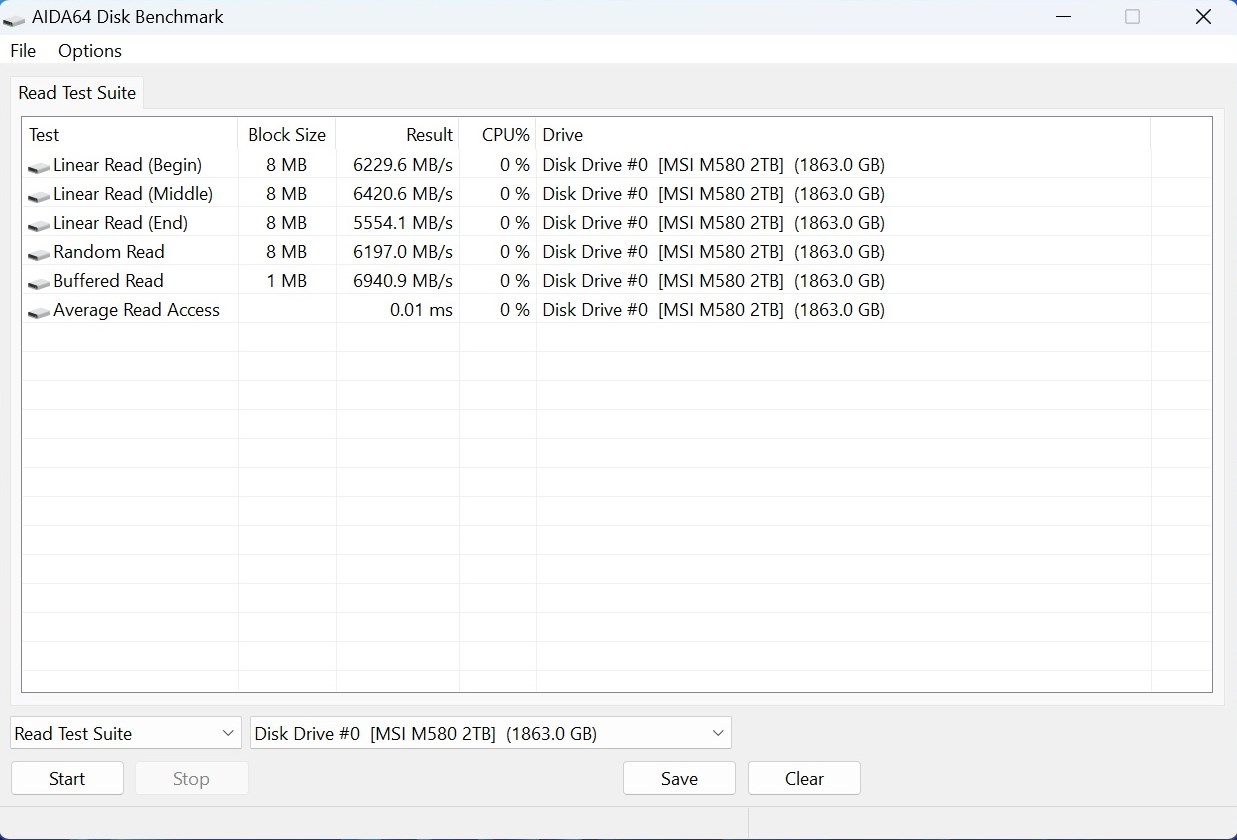The image size is (1237, 840).
Task: Click the 8 MB cell in Linear Read (Begin) row
Action: pyautogui.click(x=287, y=165)
